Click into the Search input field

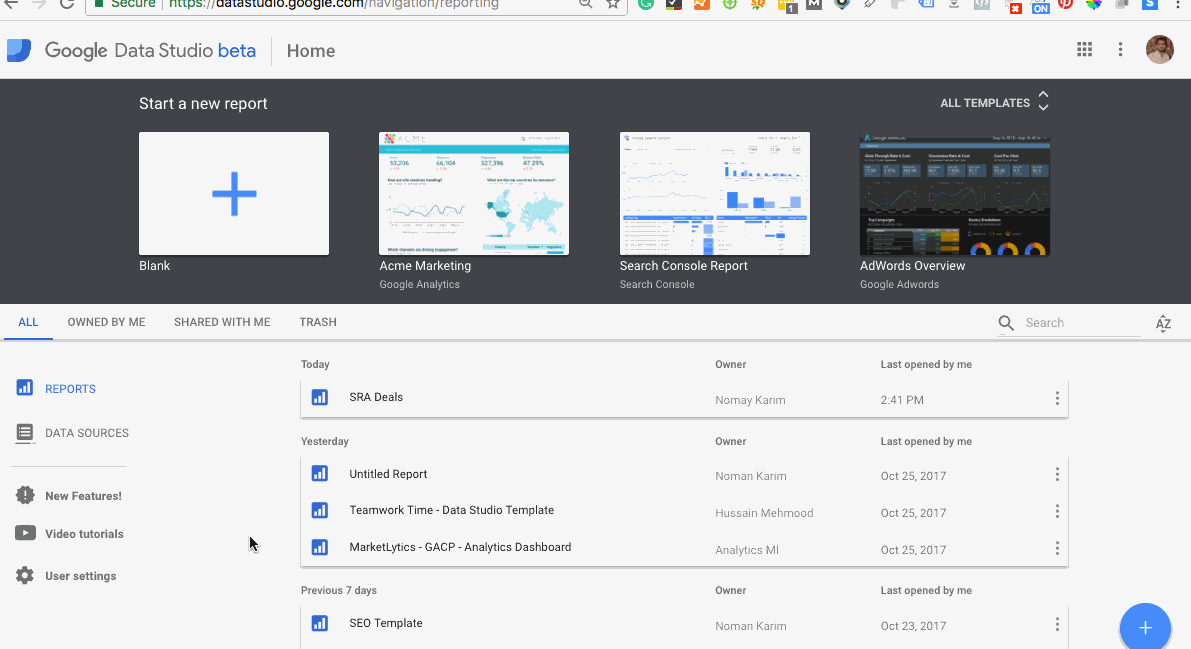[x=1065, y=322]
